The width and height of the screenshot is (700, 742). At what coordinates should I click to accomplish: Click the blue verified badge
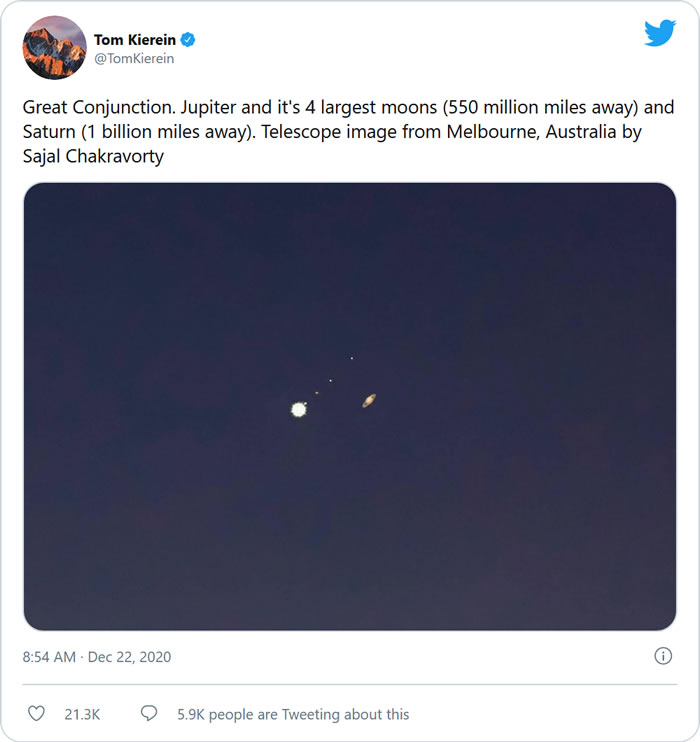tap(188, 40)
